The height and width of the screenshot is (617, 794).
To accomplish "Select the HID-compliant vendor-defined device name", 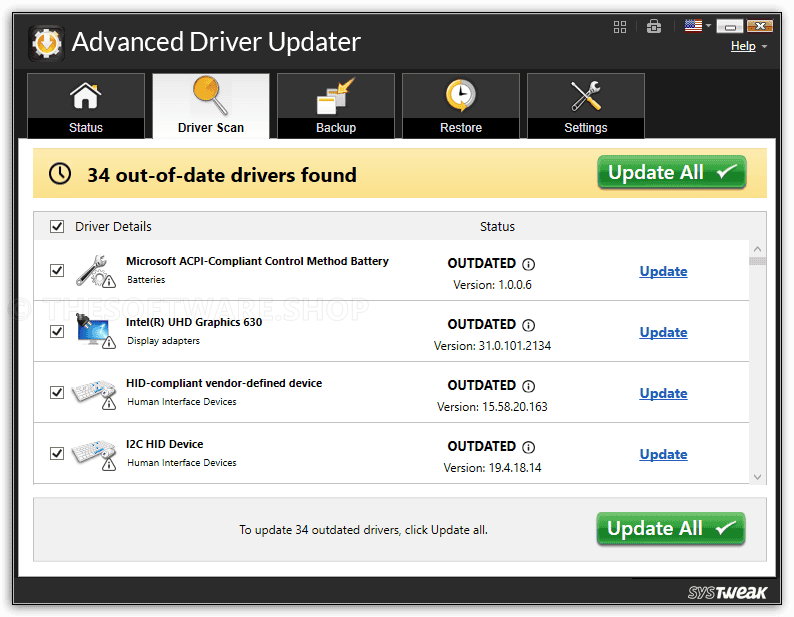I will (x=224, y=383).
